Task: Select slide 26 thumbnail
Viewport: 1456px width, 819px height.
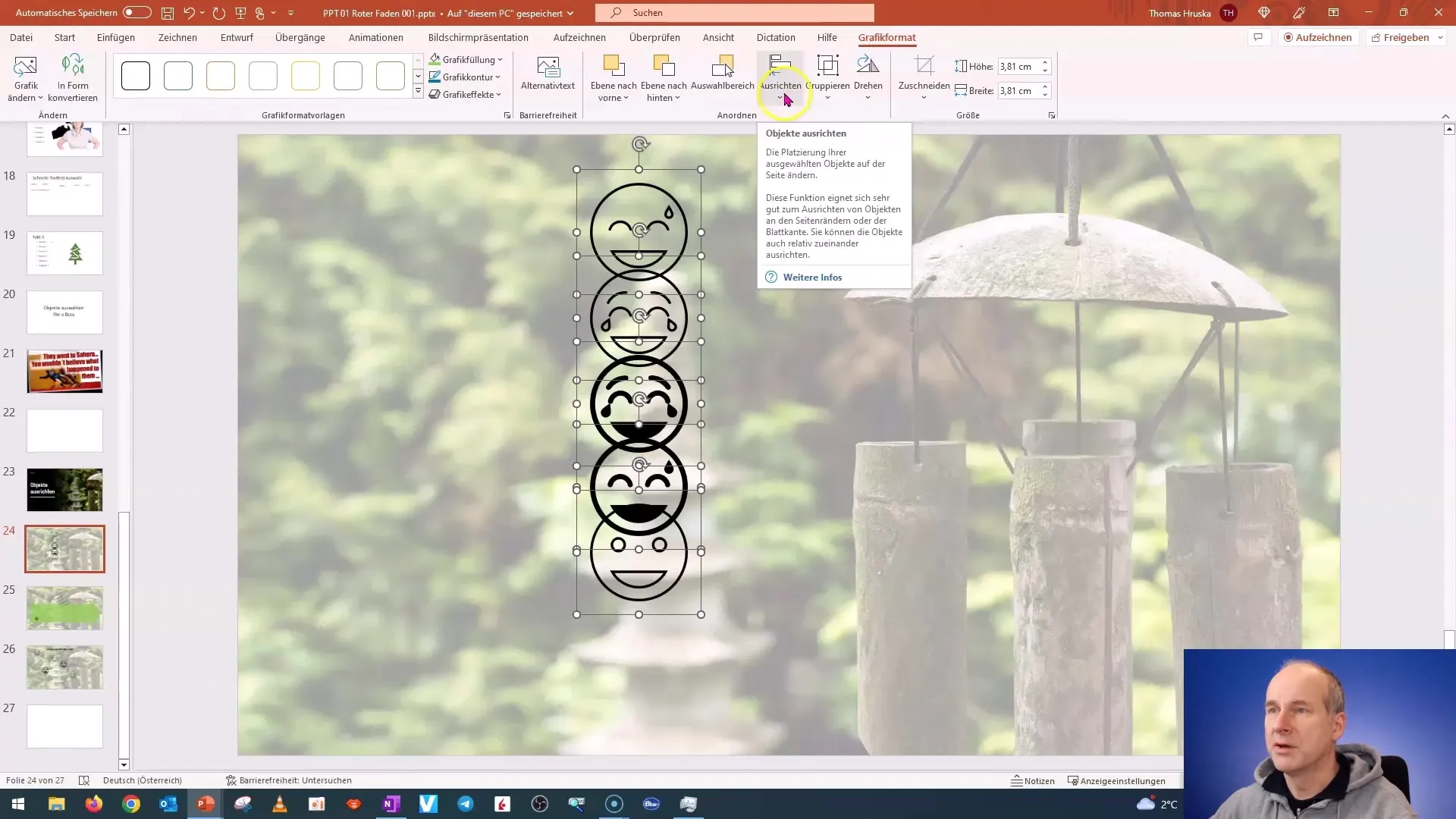Action: click(x=65, y=667)
